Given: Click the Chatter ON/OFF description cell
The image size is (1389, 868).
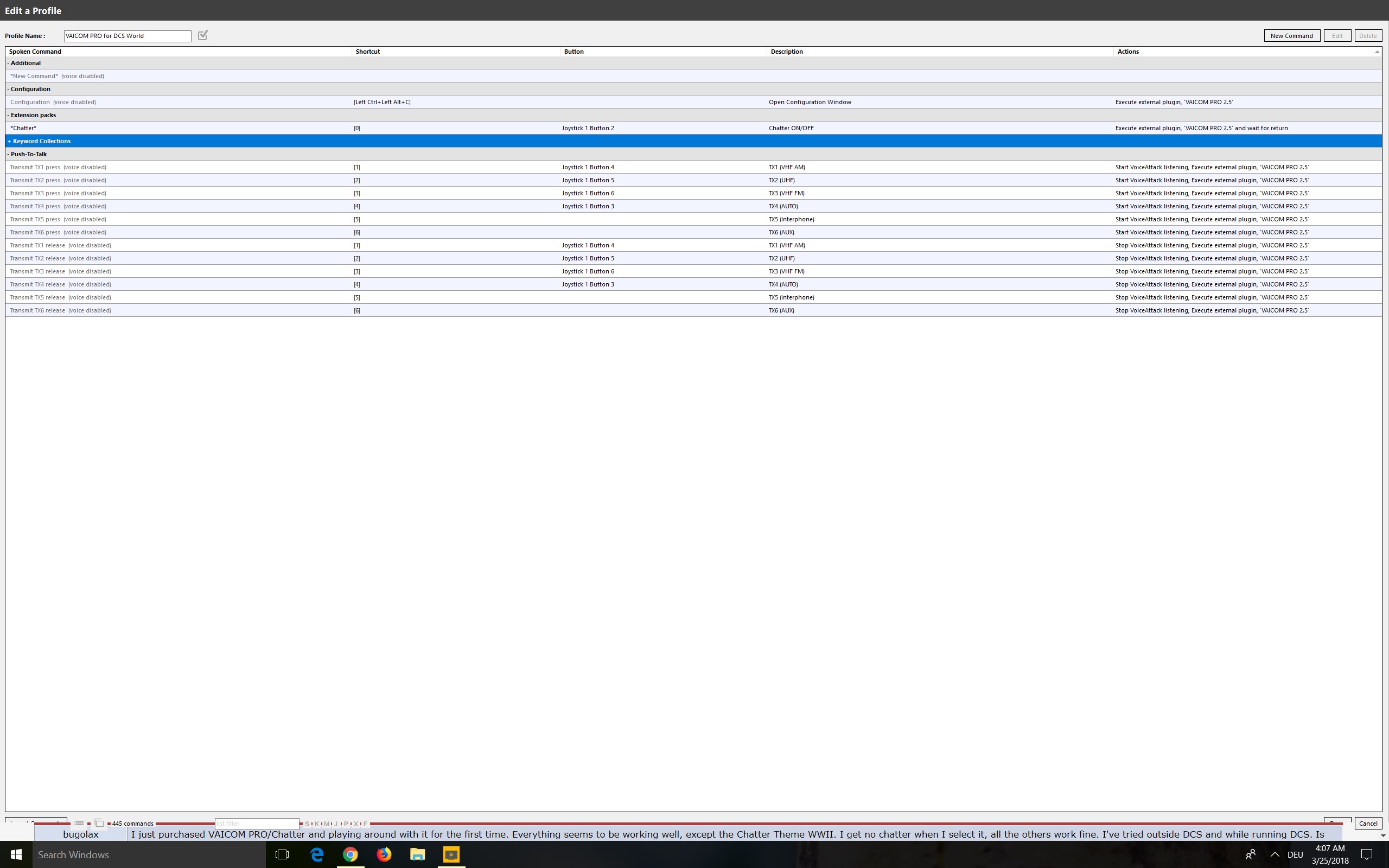Looking at the screenshot, I should 791,128.
